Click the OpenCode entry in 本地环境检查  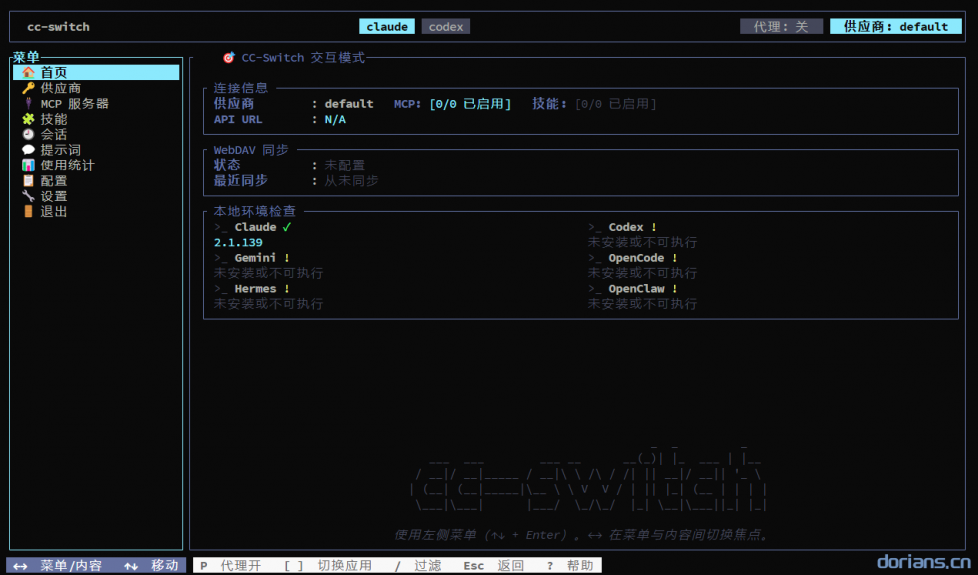632,258
